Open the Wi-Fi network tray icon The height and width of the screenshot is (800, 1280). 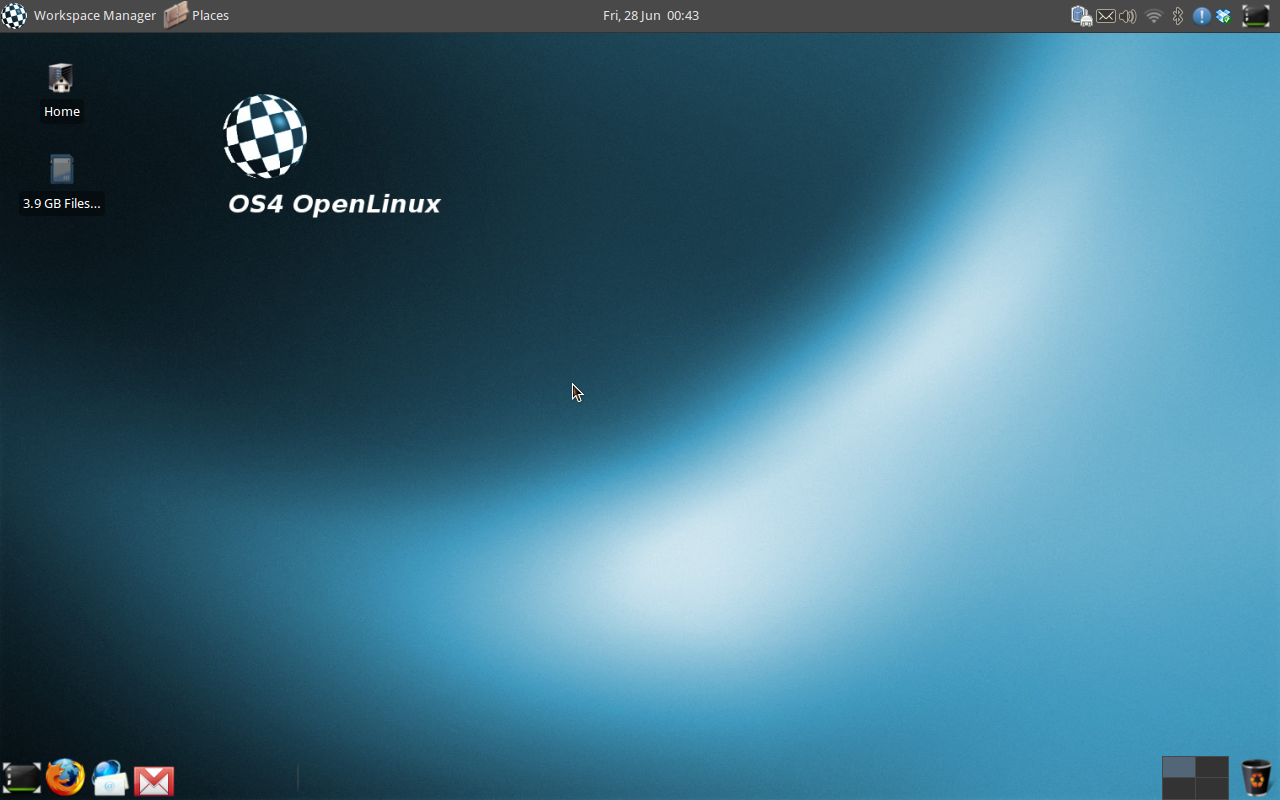pyautogui.click(x=1154, y=15)
